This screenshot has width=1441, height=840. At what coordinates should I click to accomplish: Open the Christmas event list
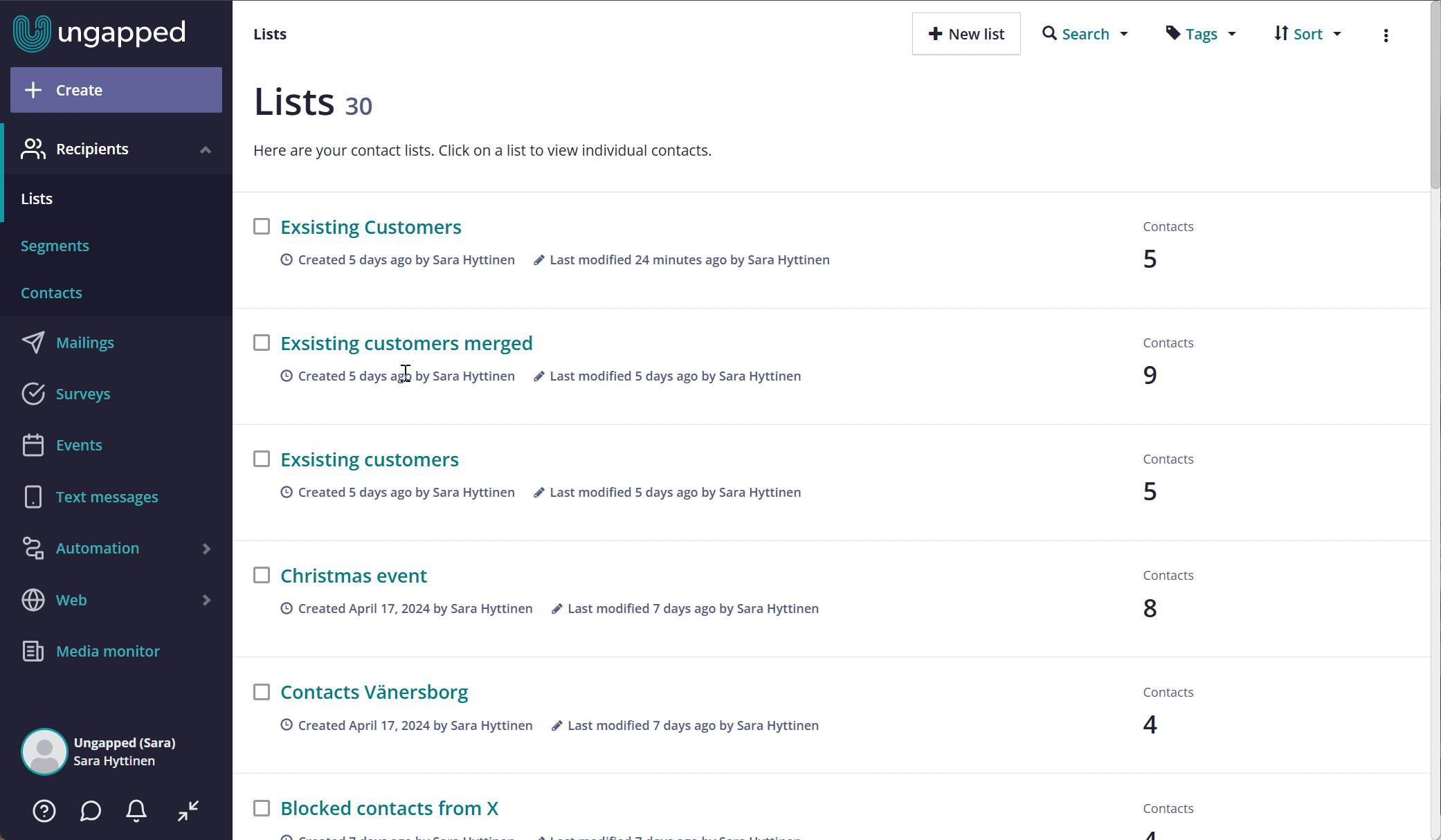tap(354, 576)
